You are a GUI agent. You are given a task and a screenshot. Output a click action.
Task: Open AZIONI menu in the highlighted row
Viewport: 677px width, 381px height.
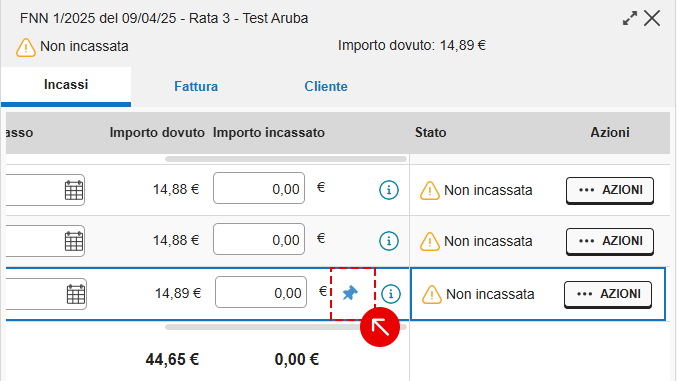pos(607,294)
